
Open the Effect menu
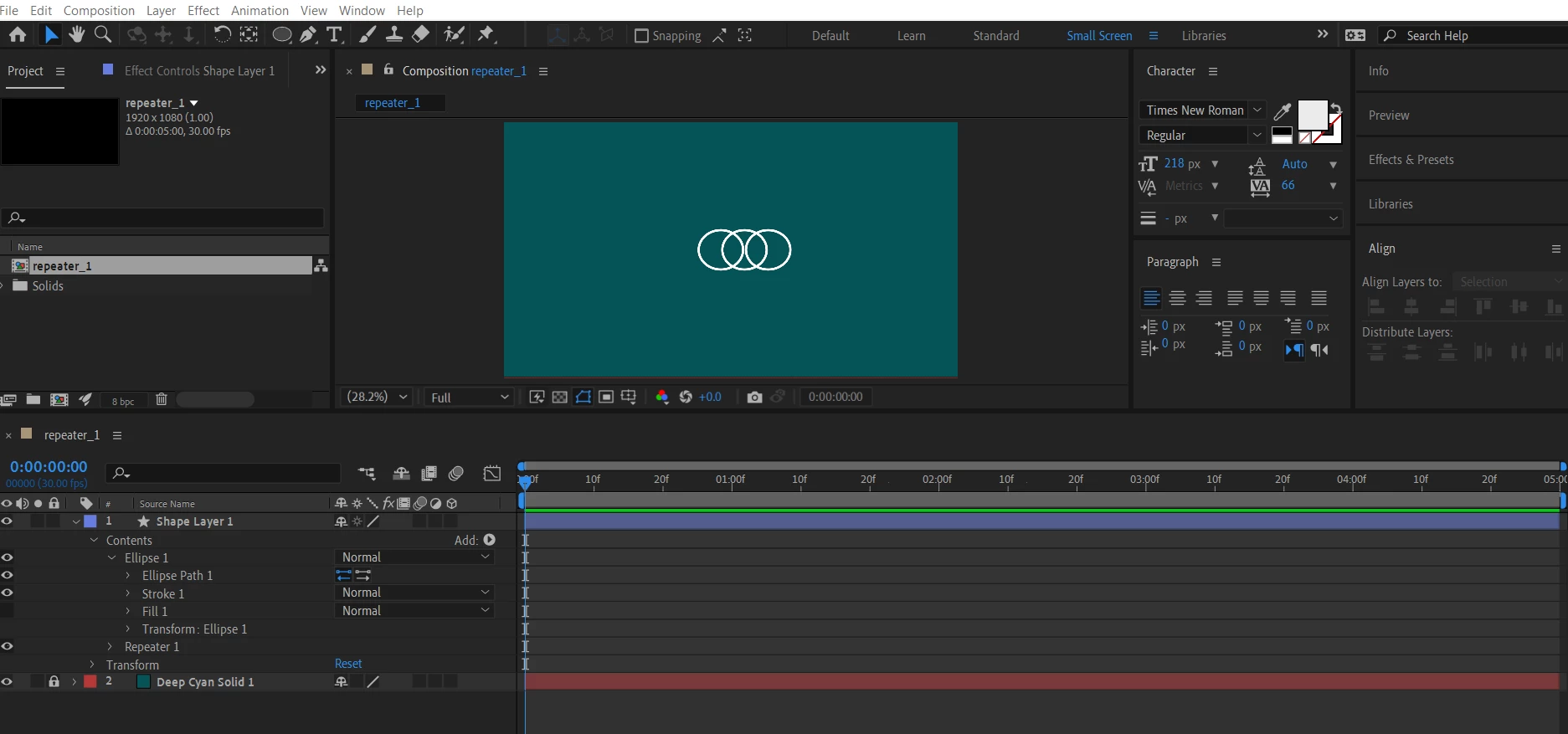click(203, 10)
